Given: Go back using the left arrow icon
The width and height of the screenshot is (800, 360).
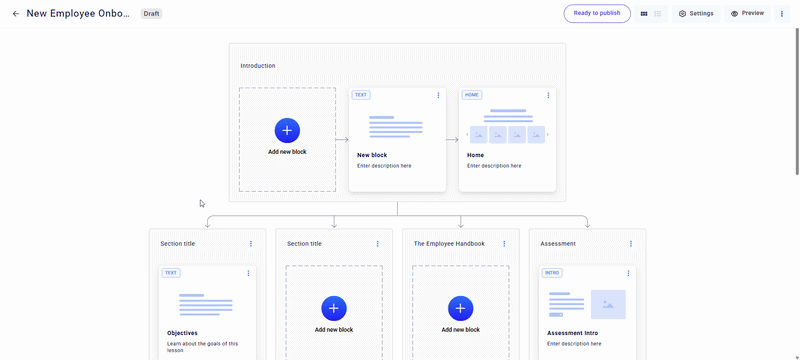Looking at the screenshot, I should point(16,14).
